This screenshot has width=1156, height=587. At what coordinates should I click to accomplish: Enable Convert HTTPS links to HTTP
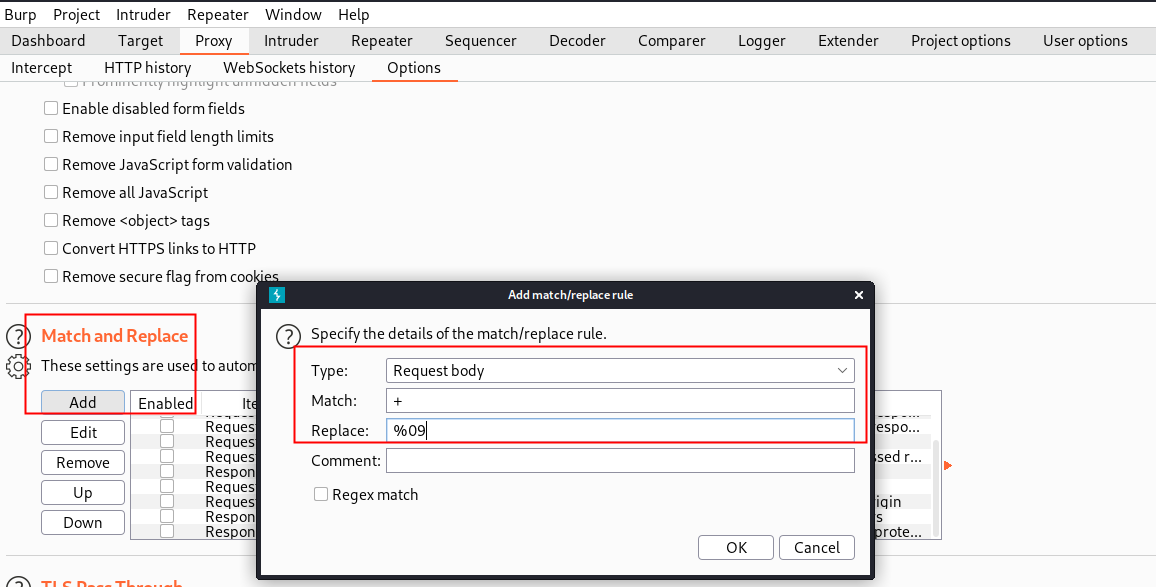[x=51, y=249]
